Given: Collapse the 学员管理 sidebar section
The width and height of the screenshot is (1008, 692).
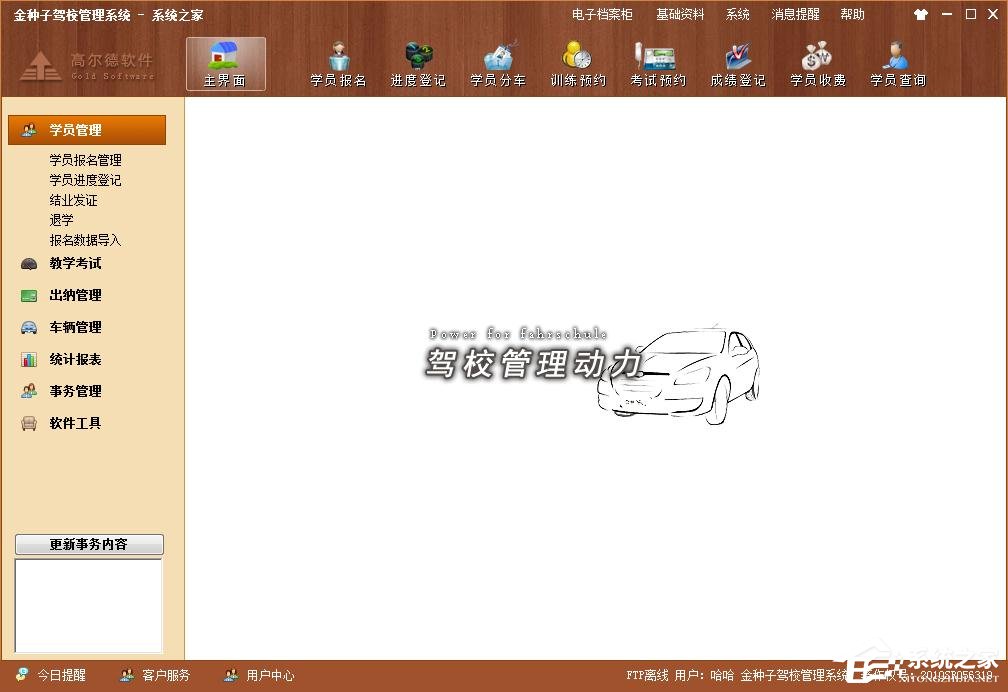Looking at the screenshot, I should click(87, 130).
